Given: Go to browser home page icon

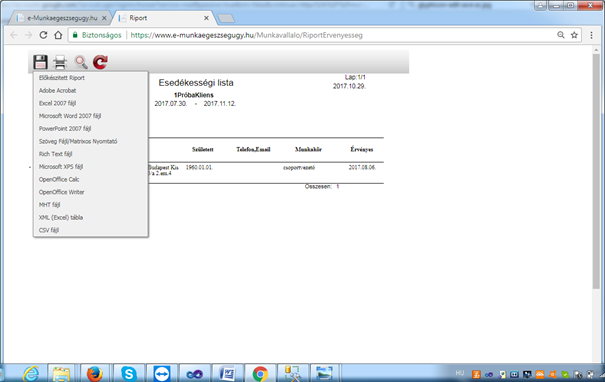Looking at the screenshot, I should 58,35.
